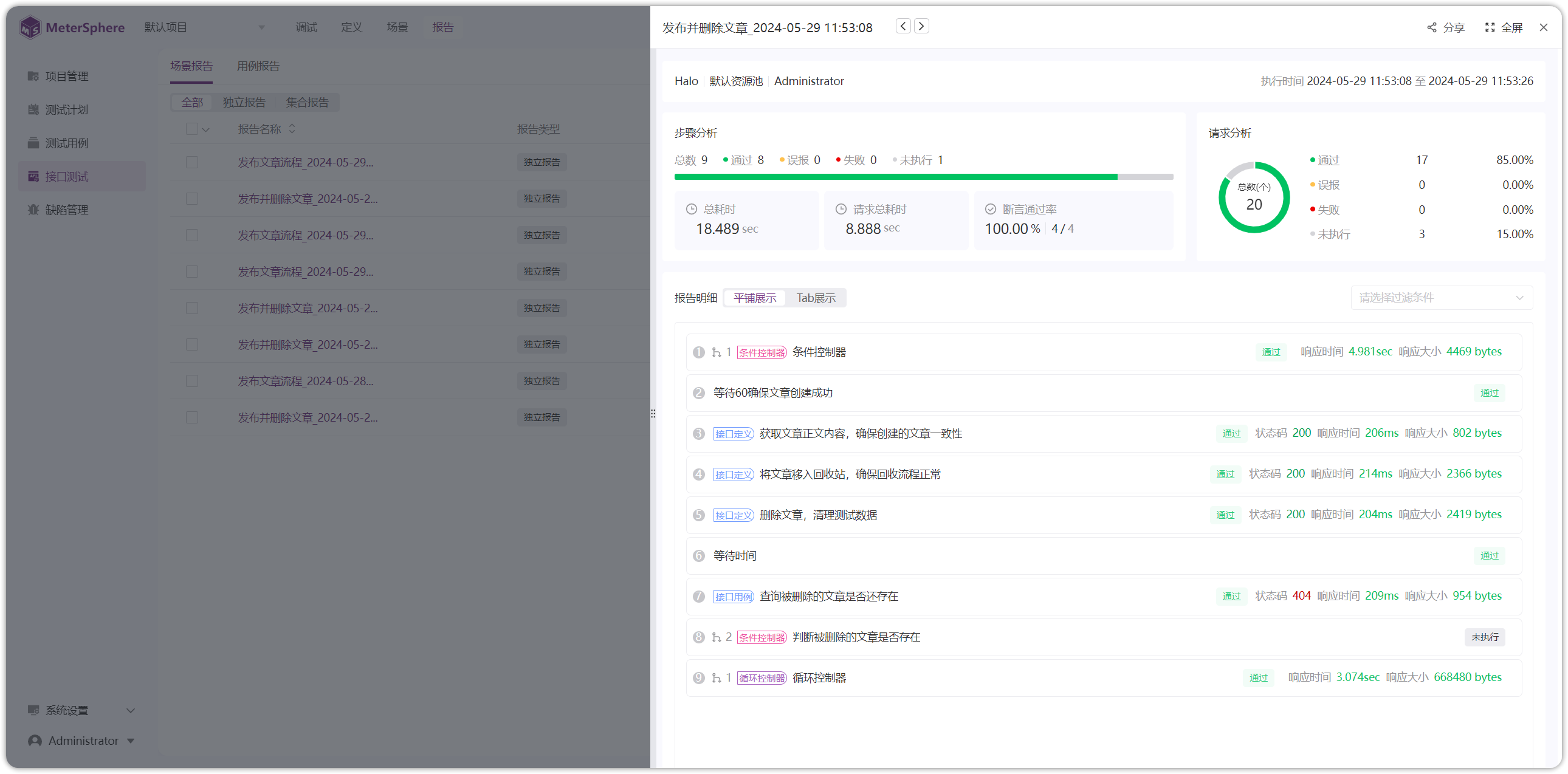Check second row 发布并删除文章 checkbox
This screenshot has height=774, width=1568.
pos(191,199)
